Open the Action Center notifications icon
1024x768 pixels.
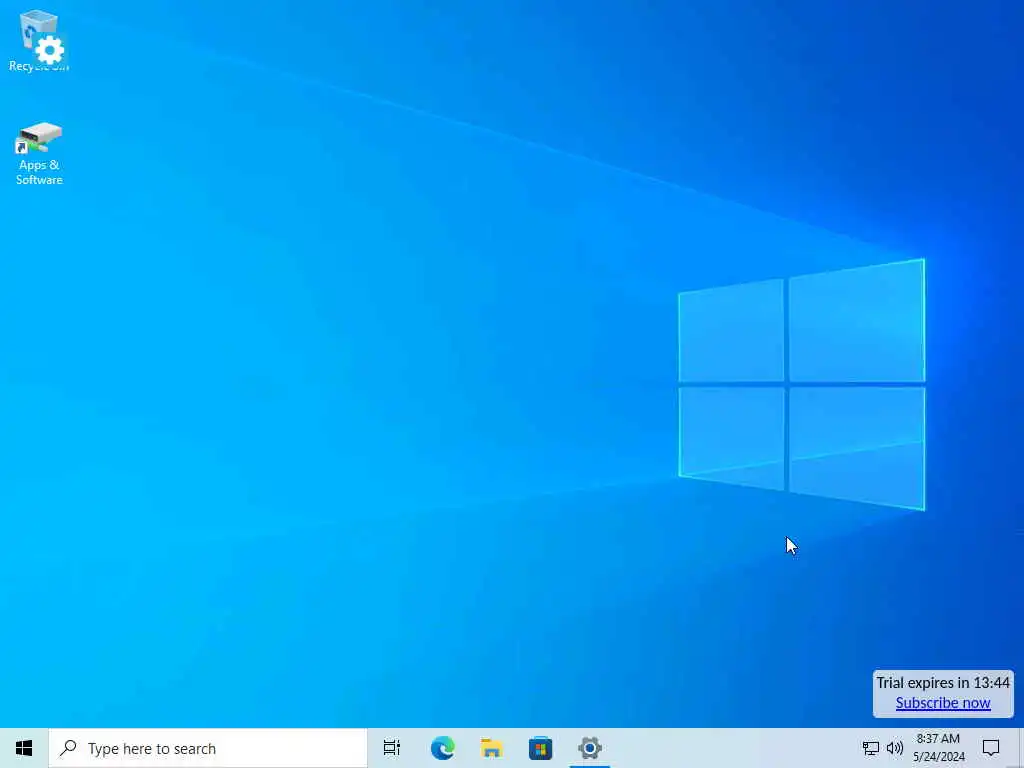tap(991, 748)
